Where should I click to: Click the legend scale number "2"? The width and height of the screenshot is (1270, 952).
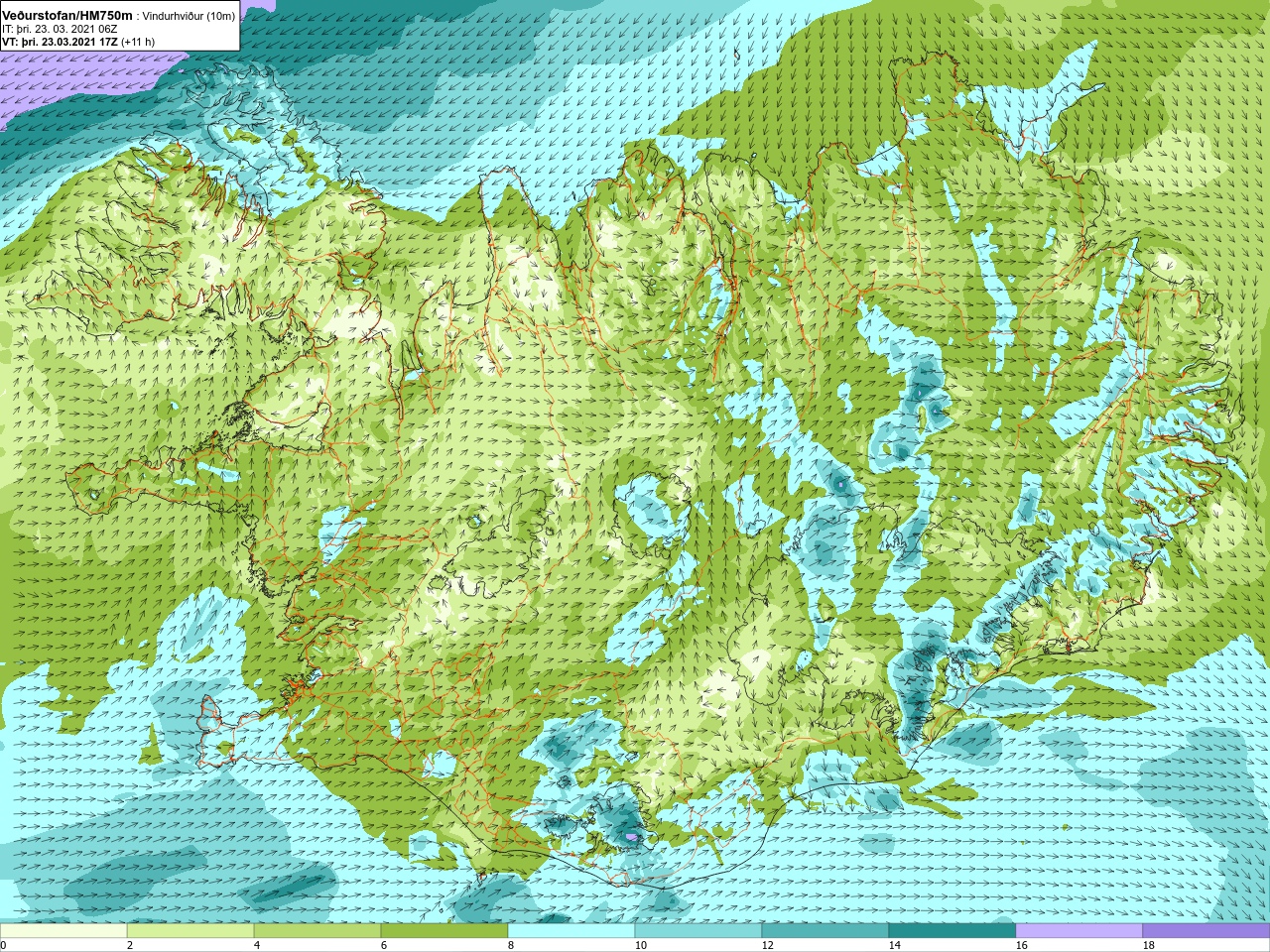click(130, 945)
